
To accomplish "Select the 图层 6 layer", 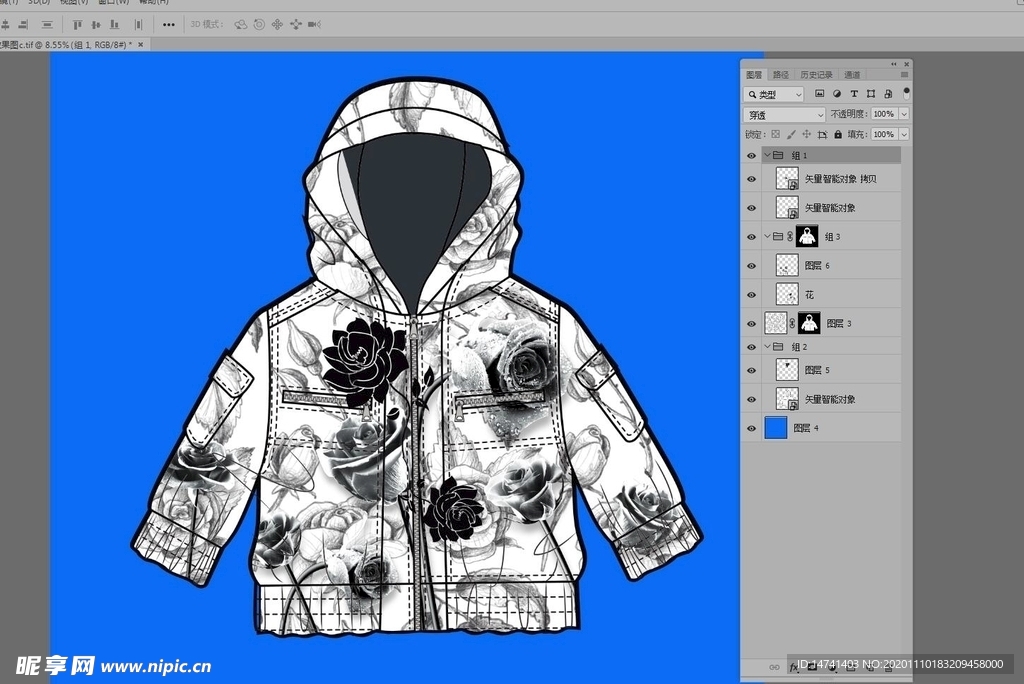I will pyautogui.click(x=840, y=266).
